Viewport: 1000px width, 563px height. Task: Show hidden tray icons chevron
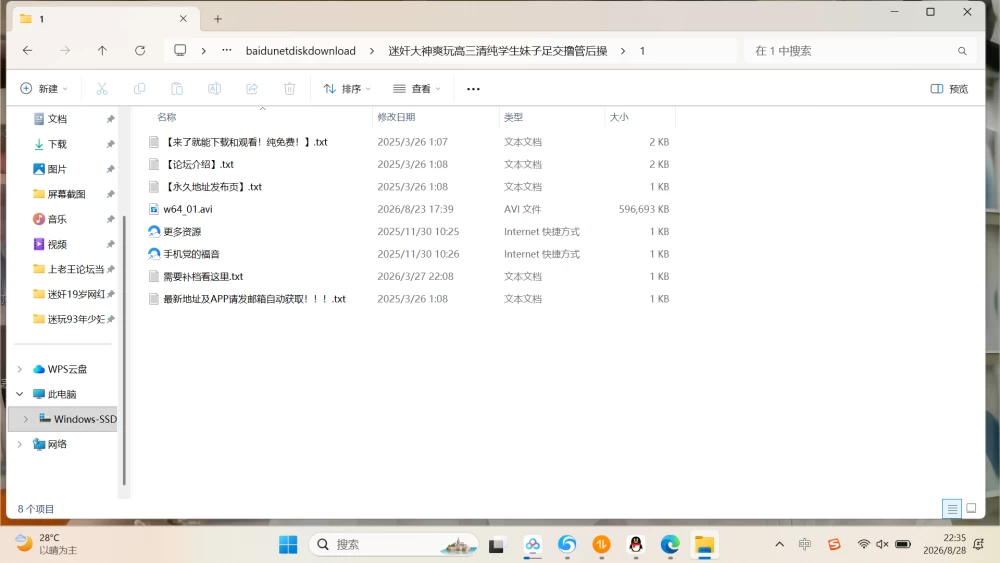[x=779, y=544]
